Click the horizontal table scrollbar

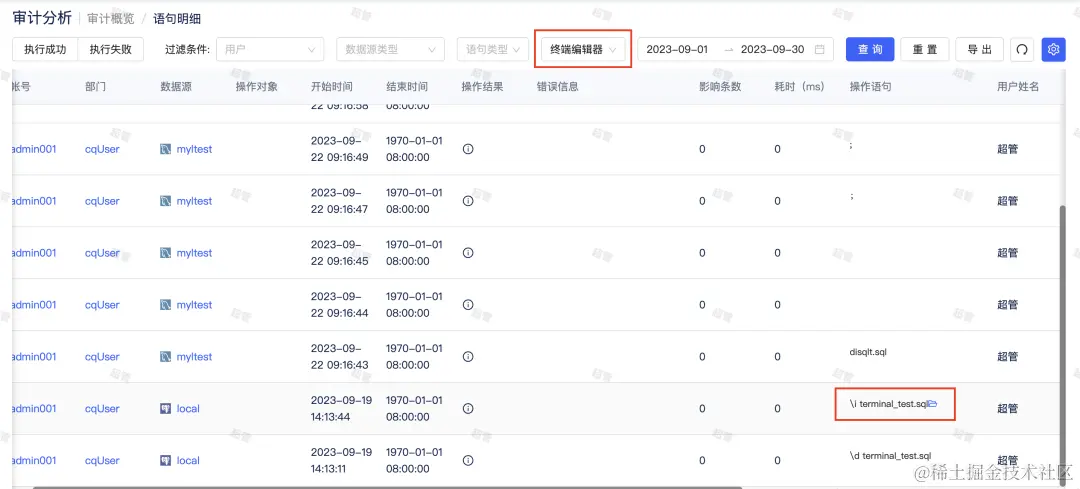(x=387, y=487)
